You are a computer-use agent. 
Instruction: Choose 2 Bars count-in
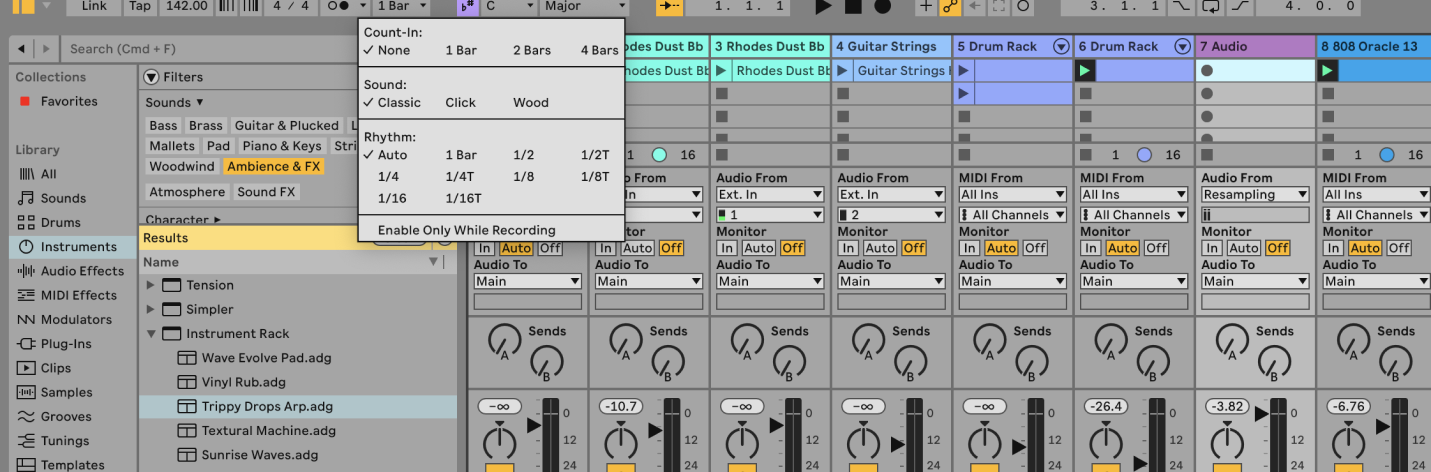coord(532,50)
